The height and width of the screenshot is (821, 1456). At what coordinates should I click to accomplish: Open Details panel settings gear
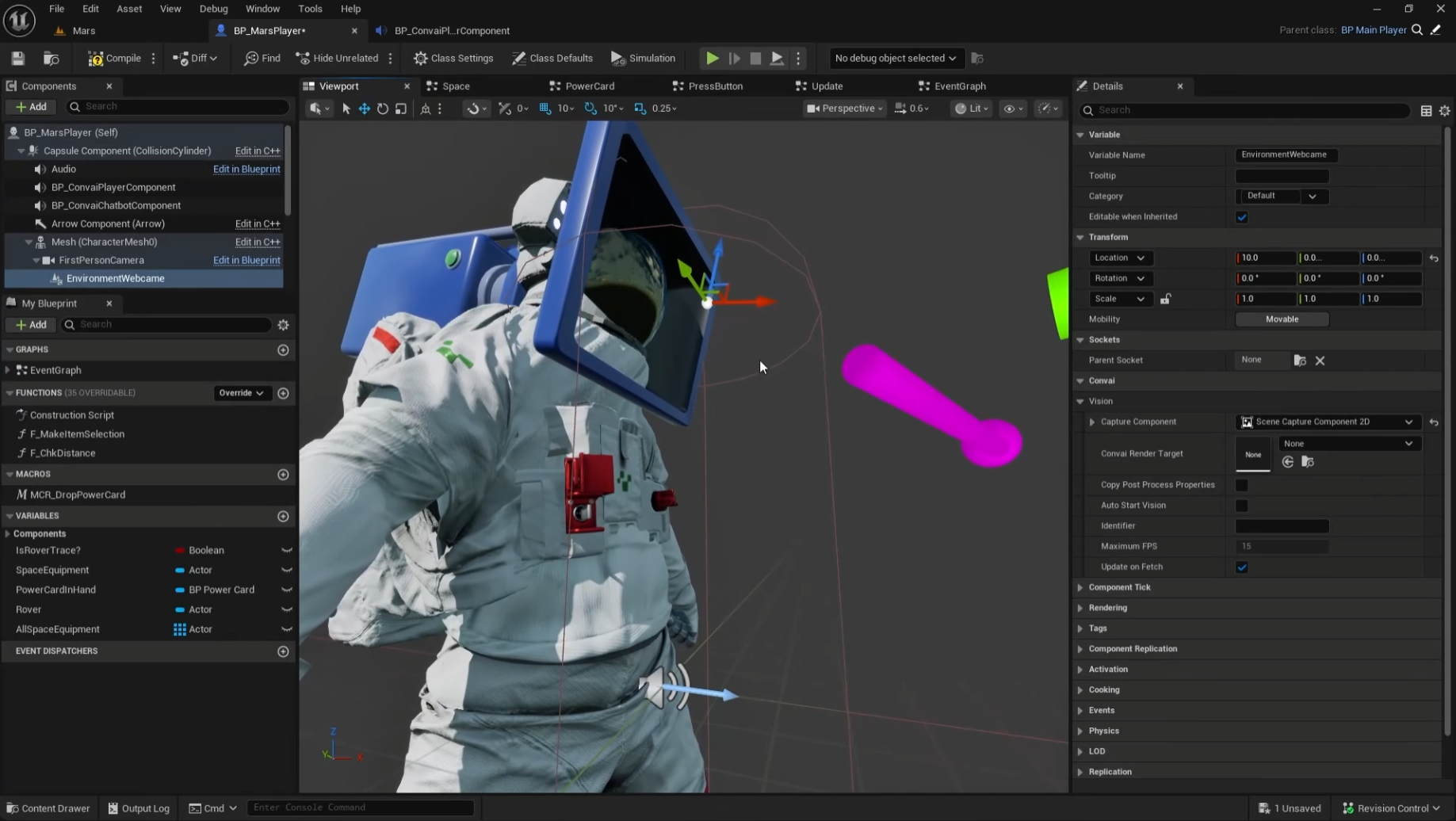point(1444,111)
